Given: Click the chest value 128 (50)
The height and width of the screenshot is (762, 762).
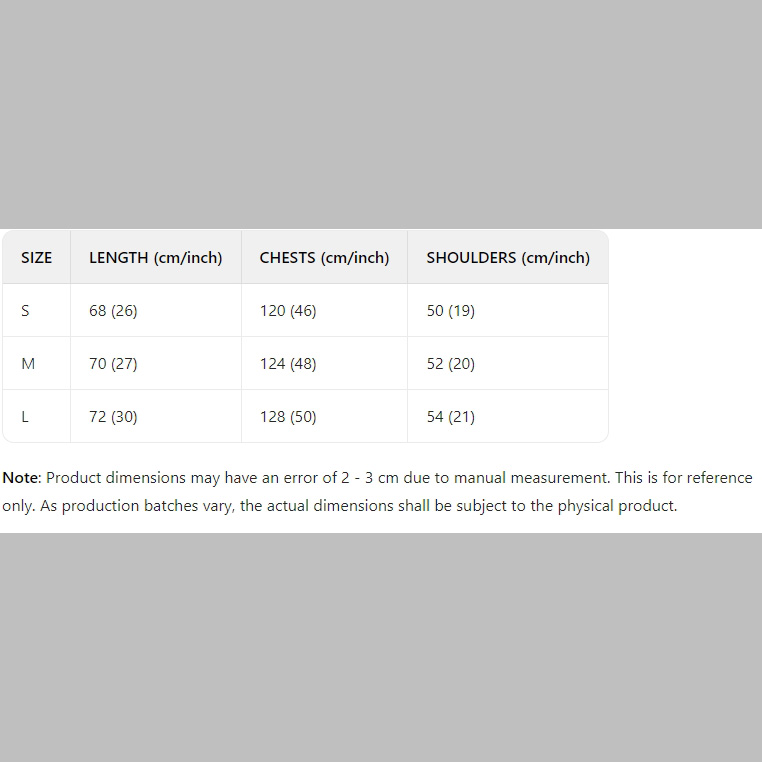Looking at the screenshot, I should pyautogui.click(x=288, y=417).
